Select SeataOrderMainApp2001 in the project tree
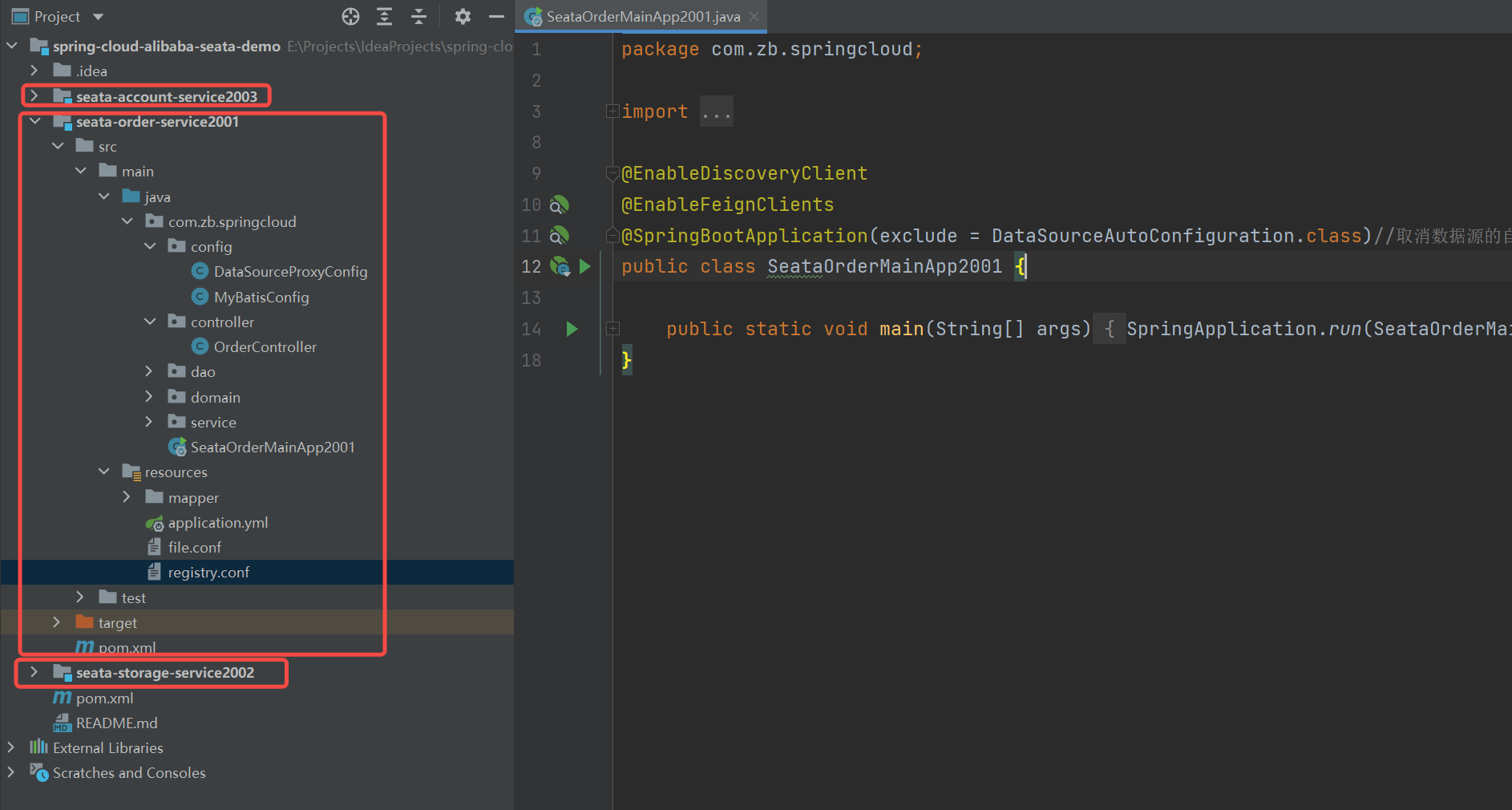 tap(273, 447)
